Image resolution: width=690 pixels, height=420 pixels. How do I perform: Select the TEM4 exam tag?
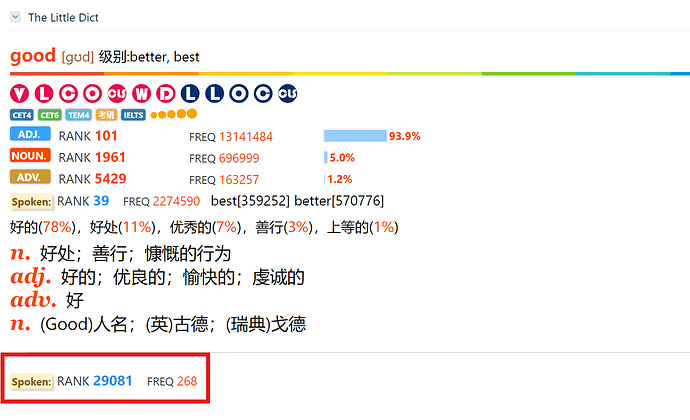pyautogui.click(x=79, y=115)
